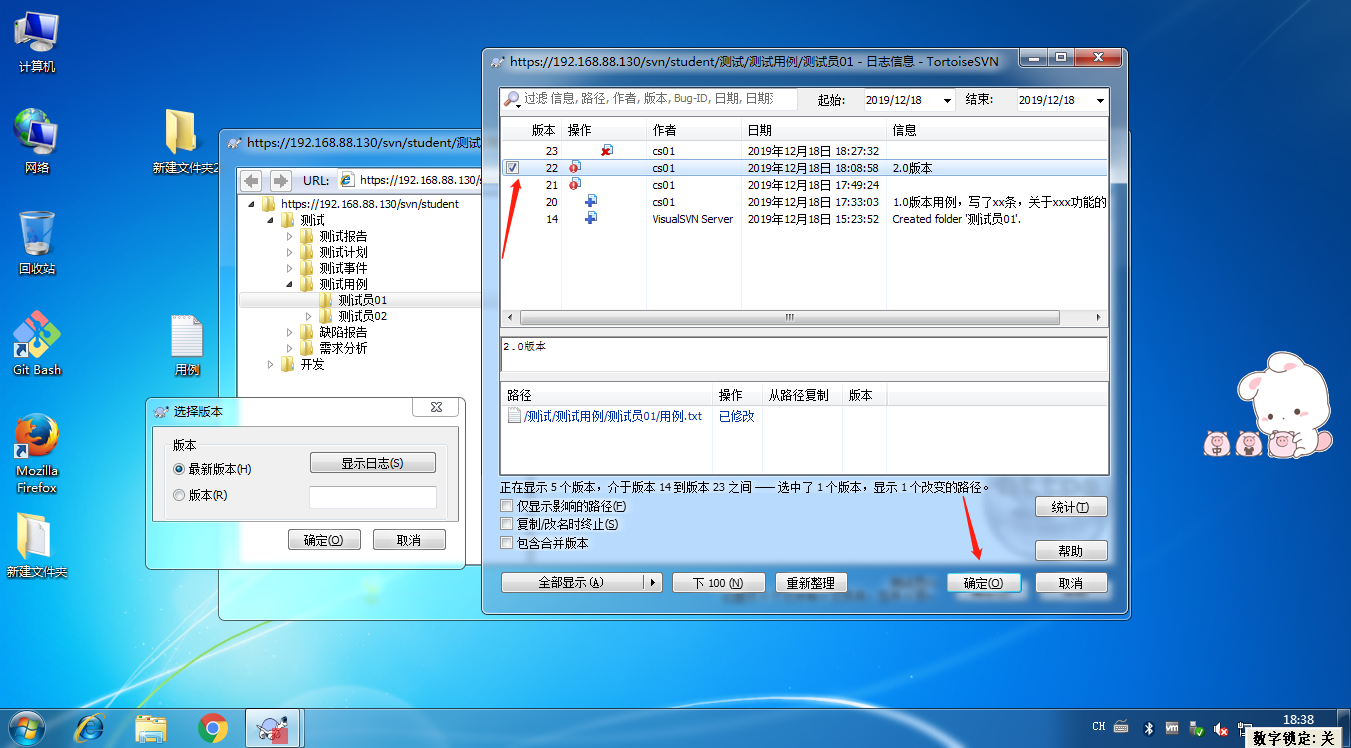Select revision 20 row by cs01
This screenshot has width=1351, height=748.
[804, 202]
